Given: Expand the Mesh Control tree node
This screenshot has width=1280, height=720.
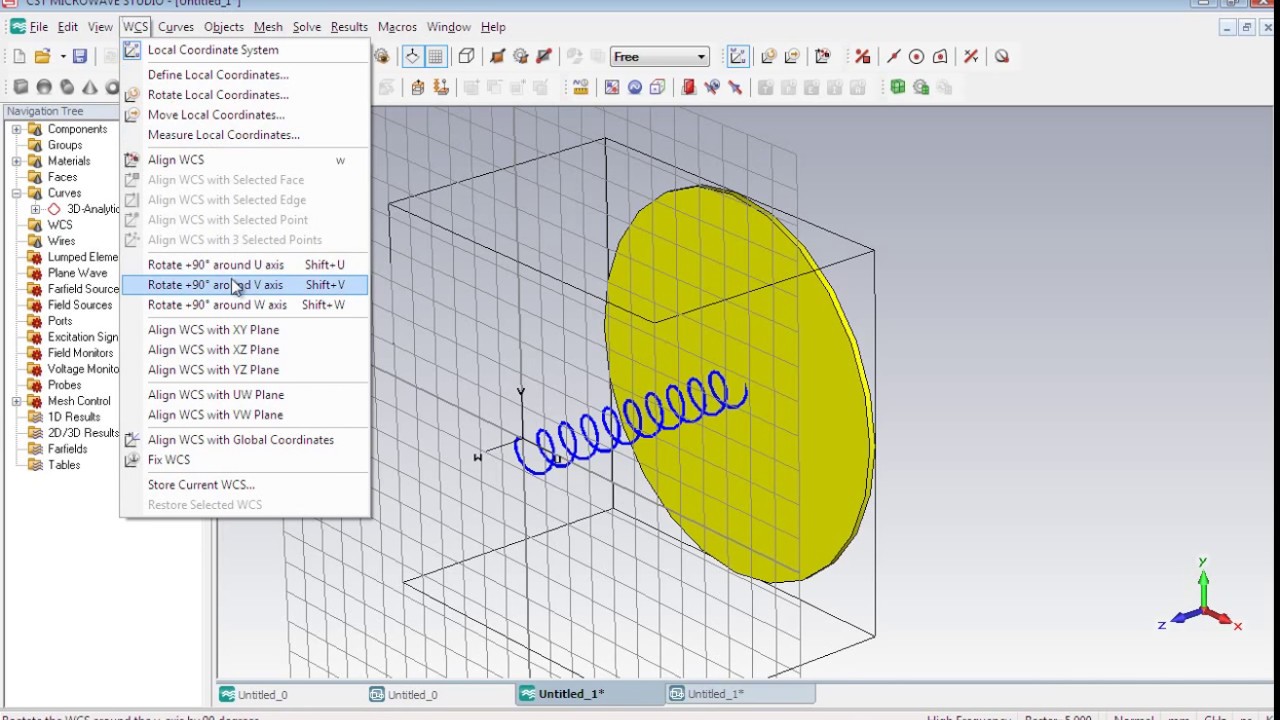Looking at the screenshot, I should 17,401.
